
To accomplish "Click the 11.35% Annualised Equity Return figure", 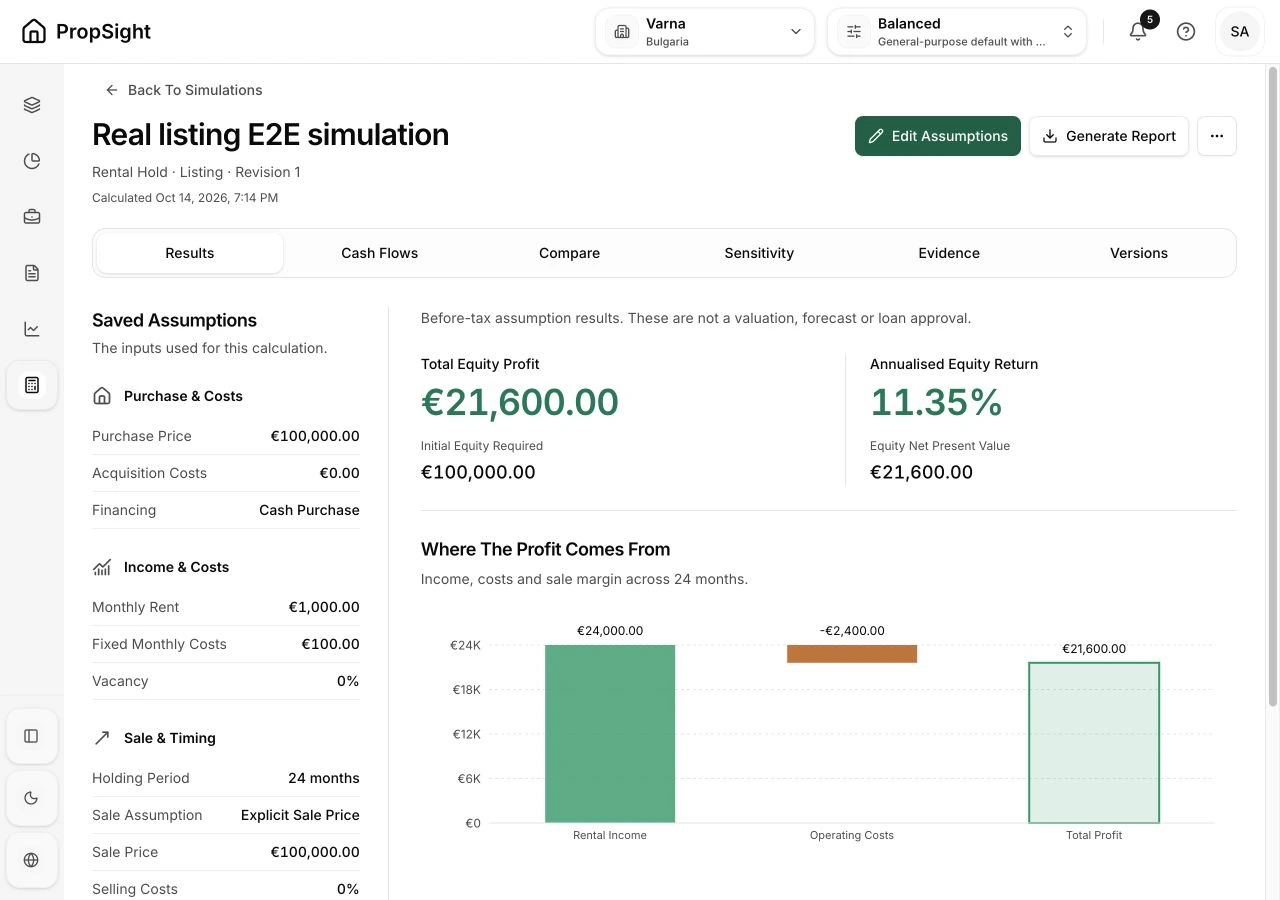I will (936, 402).
